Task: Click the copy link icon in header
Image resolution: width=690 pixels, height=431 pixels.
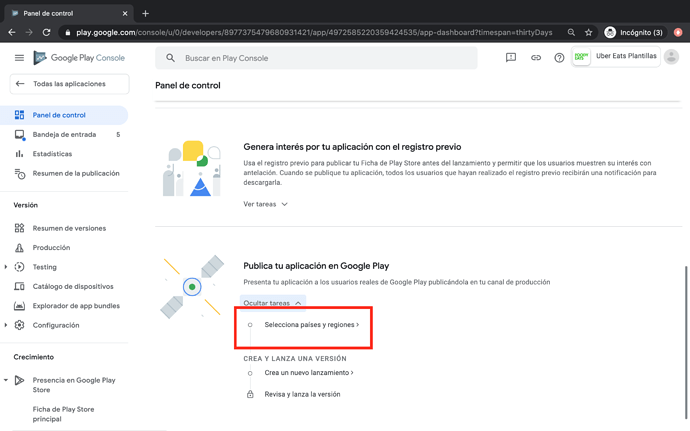Action: [x=535, y=58]
